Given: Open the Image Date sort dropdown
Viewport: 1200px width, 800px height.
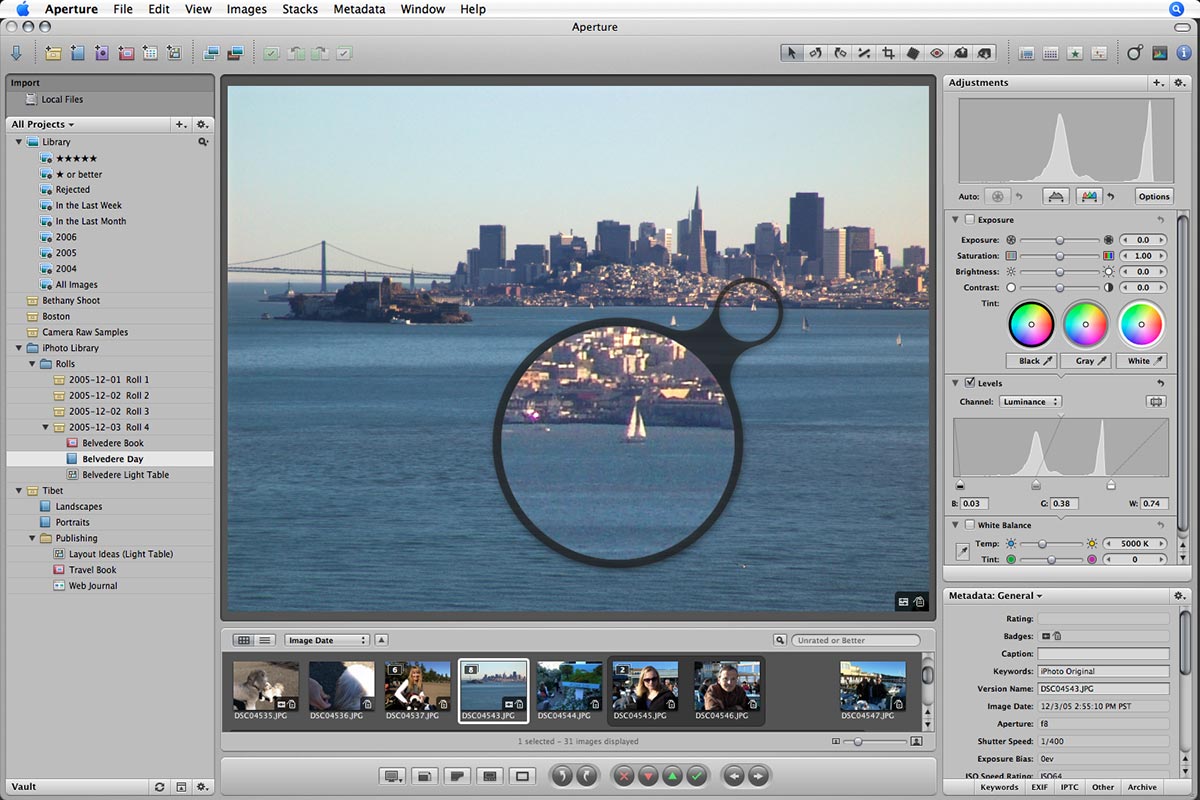Looking at the screenshot, I should [326, 640].
